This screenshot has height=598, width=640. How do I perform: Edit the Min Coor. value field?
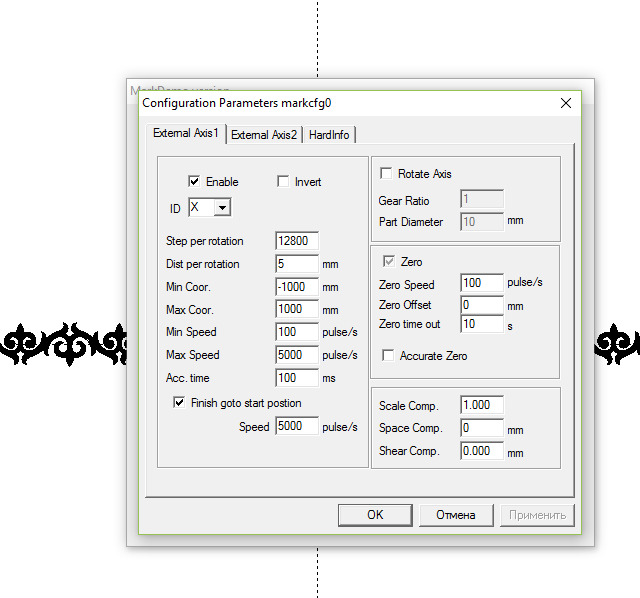296,287
